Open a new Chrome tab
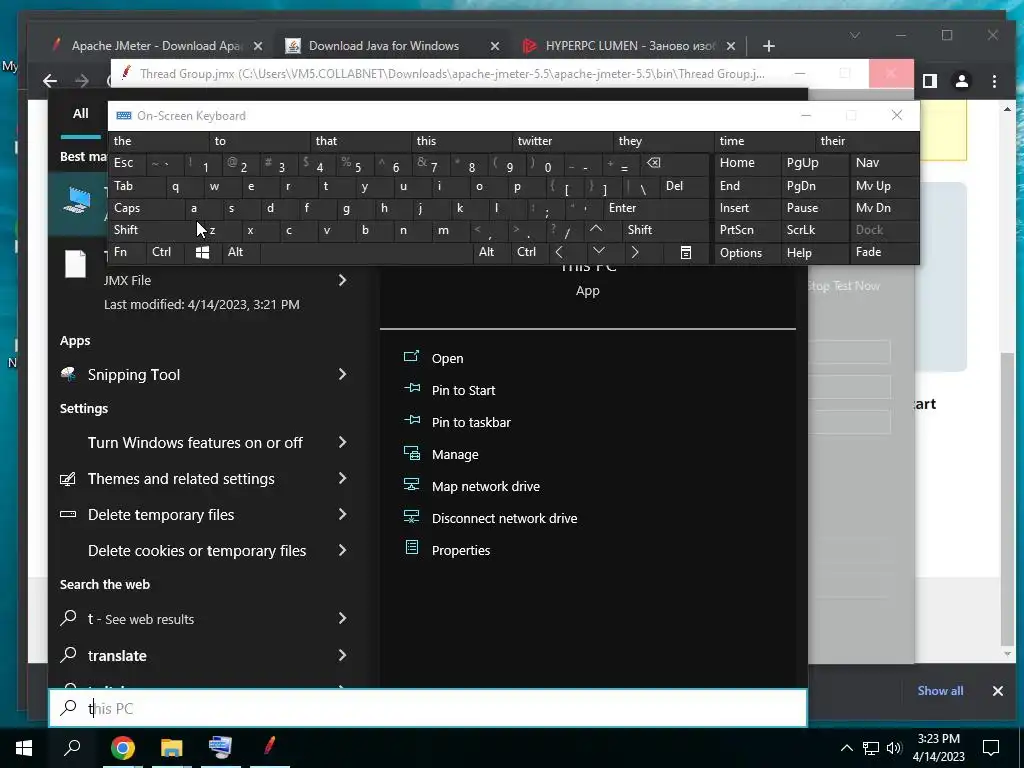Image resolution: width=1024 pixels, height=768 pixels. [x=769, y=46]
